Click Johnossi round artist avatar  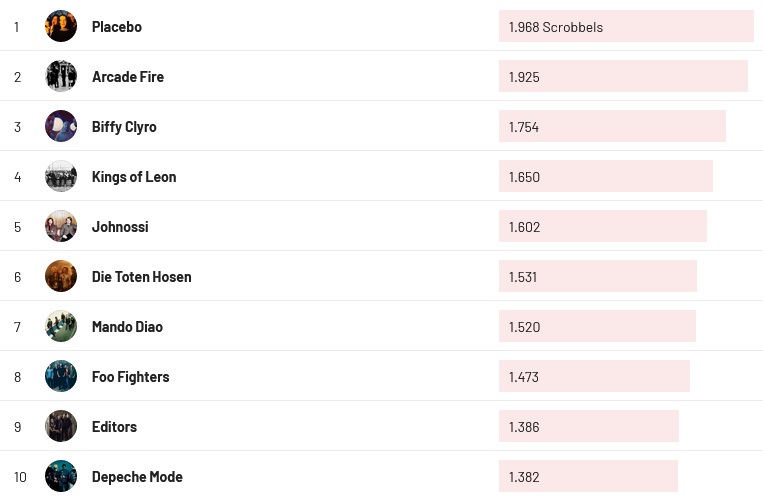(x=61, y=226)
